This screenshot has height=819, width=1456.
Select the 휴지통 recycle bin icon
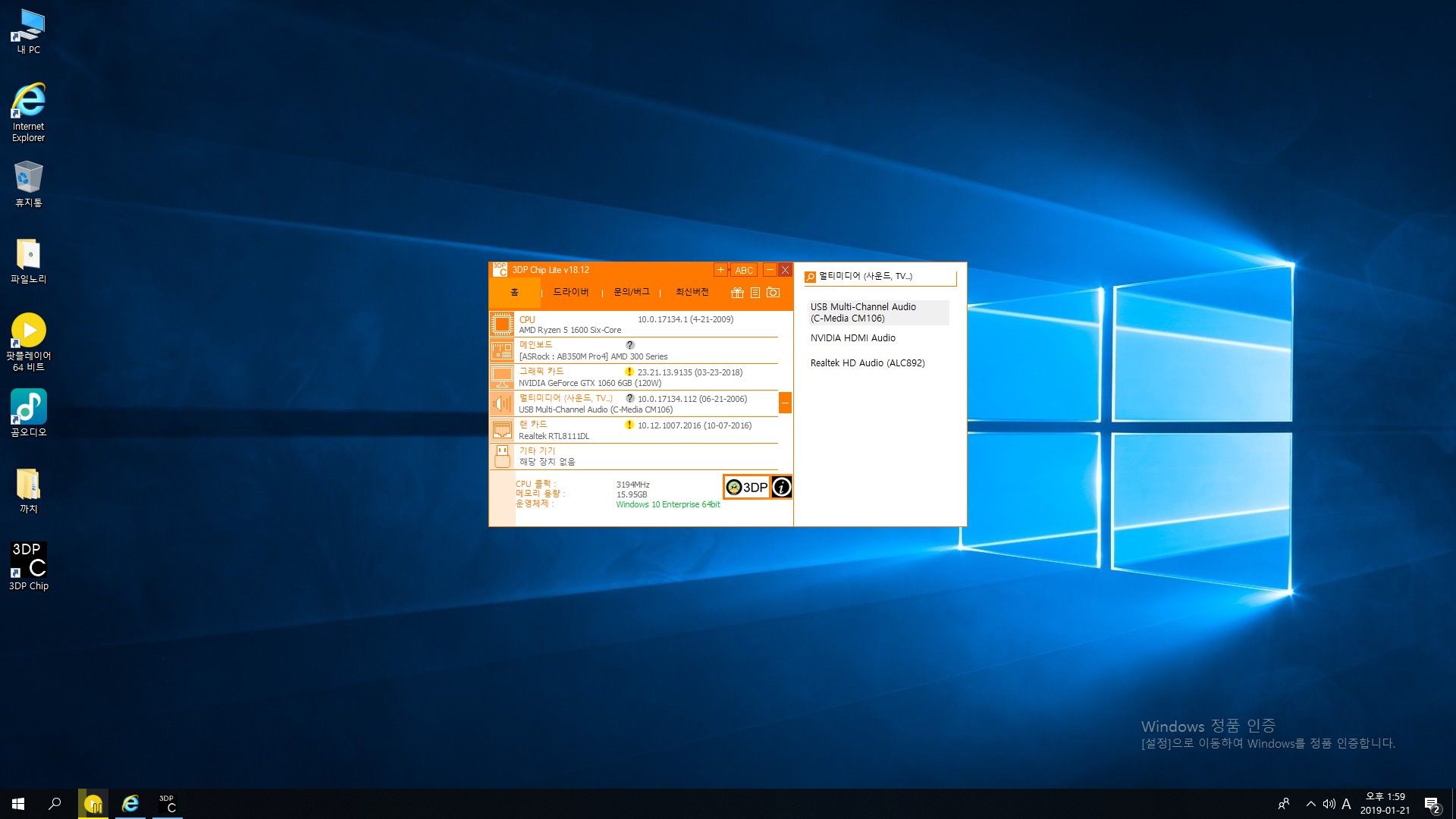click(28, 184)
